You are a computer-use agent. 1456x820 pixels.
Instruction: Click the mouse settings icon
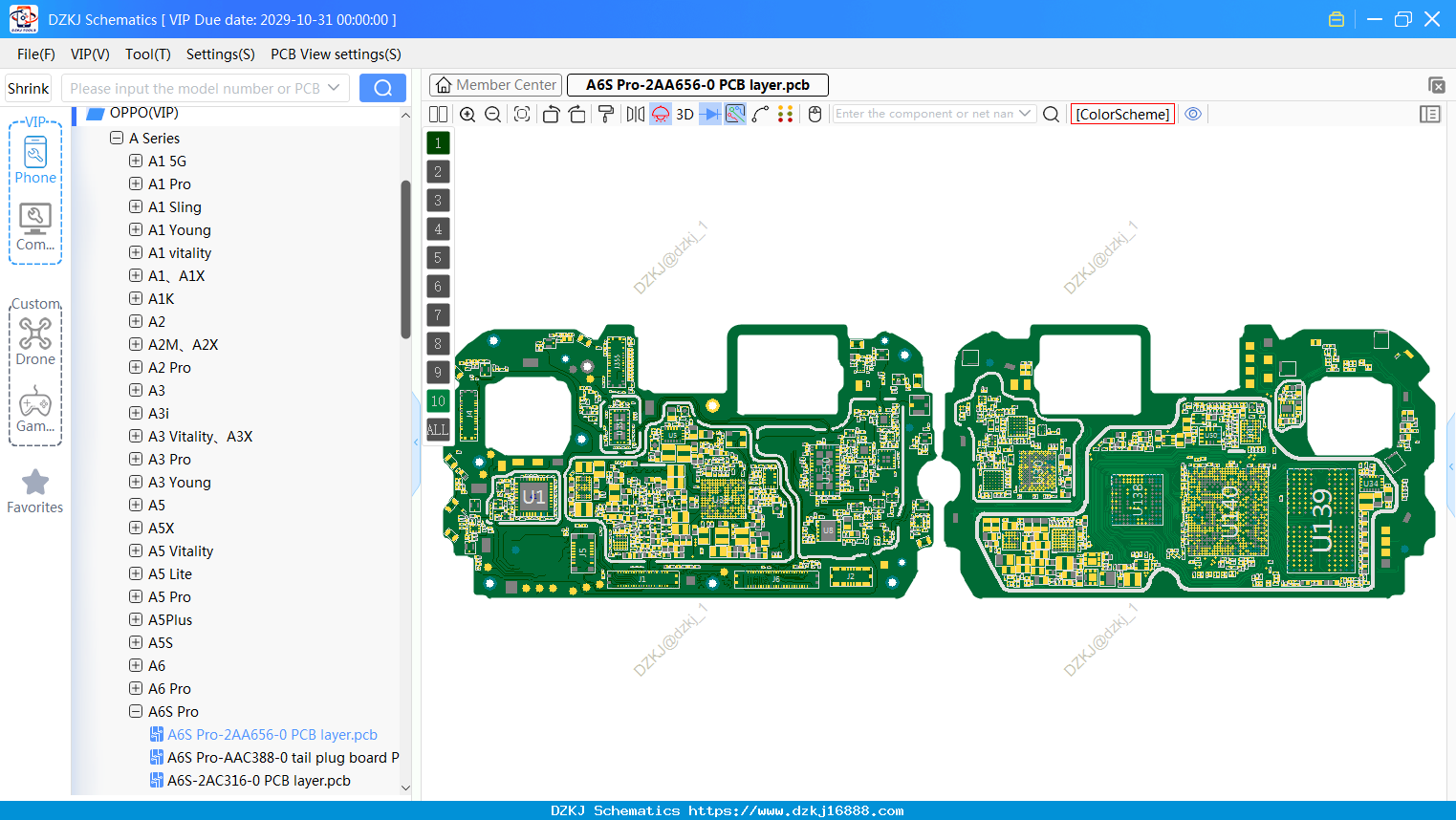click(815, 114)
